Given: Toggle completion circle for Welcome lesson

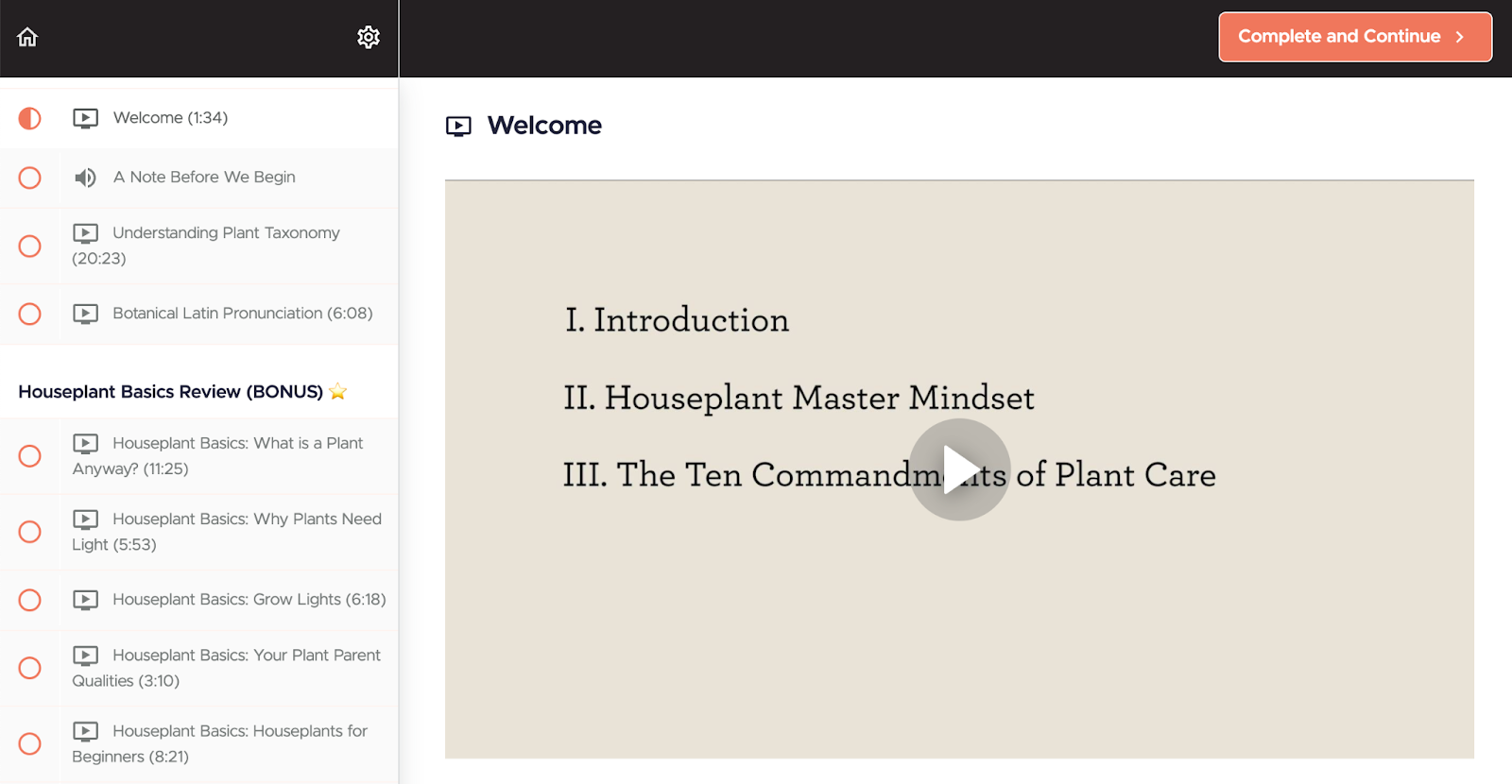Looking at the screenshot, I should point(30,118).
